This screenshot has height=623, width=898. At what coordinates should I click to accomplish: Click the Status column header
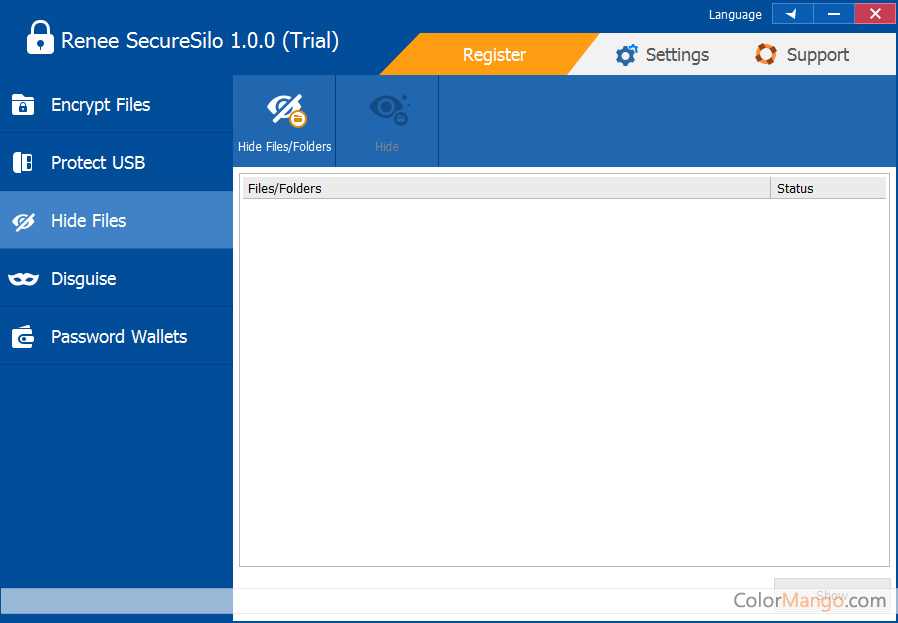coord(828,188)
